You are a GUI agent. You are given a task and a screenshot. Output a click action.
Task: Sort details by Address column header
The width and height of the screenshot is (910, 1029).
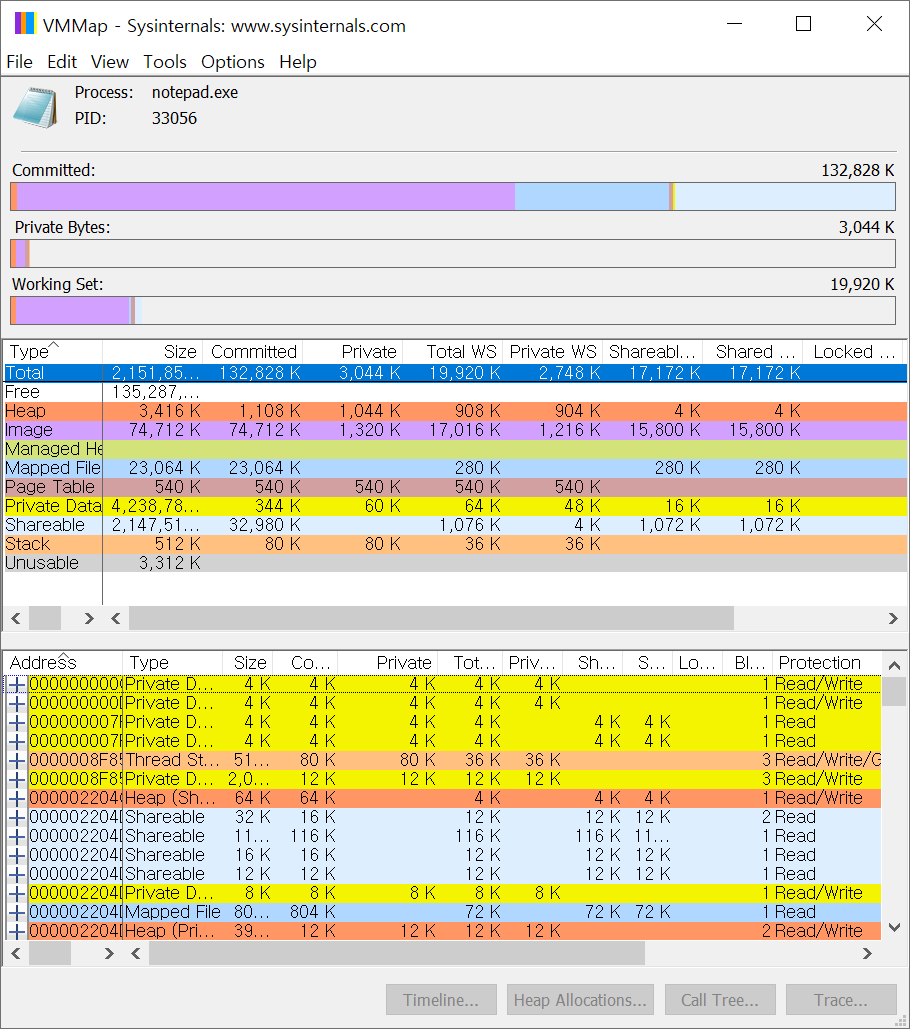[x=63, y=663]
